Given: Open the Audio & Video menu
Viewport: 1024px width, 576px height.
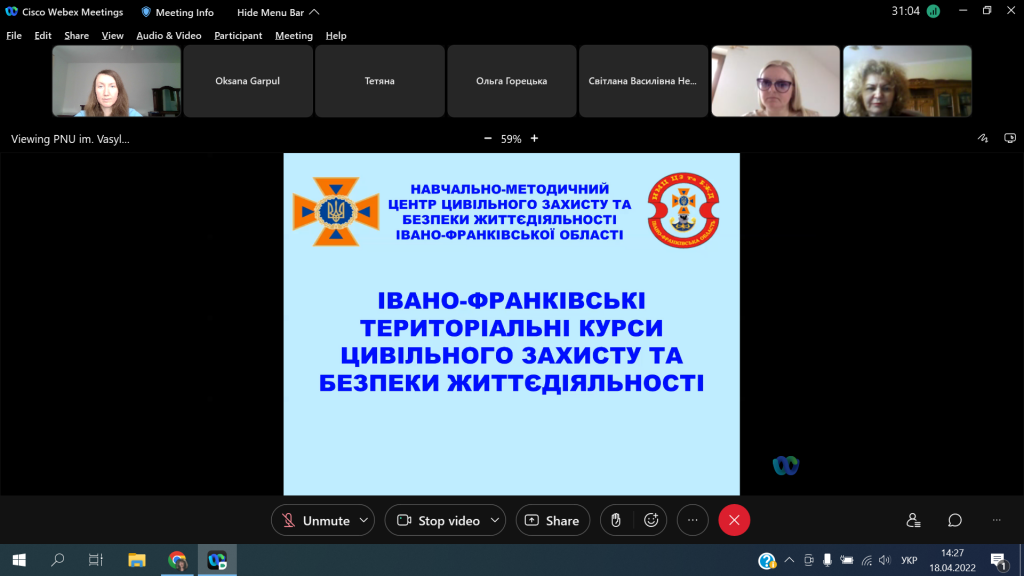Looking at the screenshot, I should pyautogui.click(x=168, y=36).
